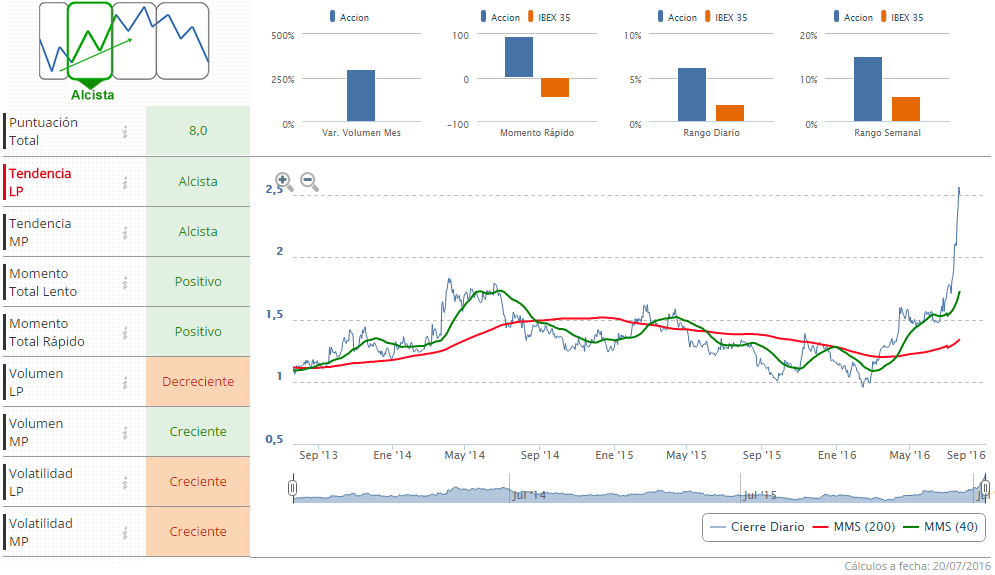The height and width of the screenshot is (575, 995).
Task: Open info icon for Tendencia LP
Action: click(125, 182)
